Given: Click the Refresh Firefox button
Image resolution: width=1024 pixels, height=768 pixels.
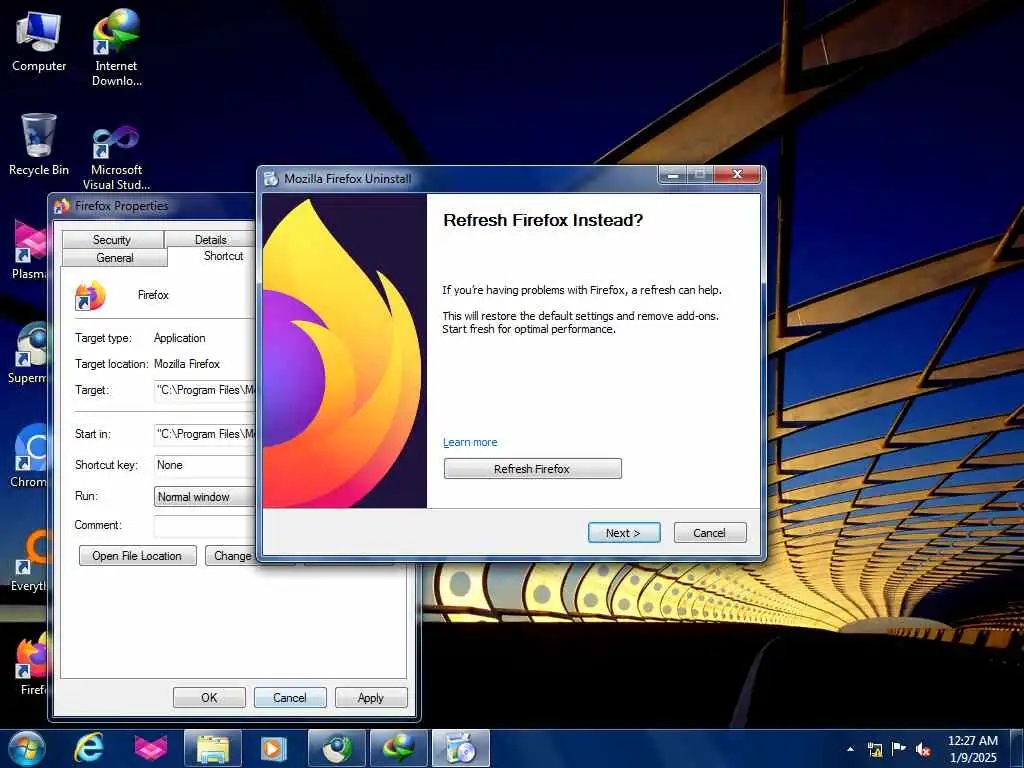Looking at the screenshot, I should tap(532, 469).
